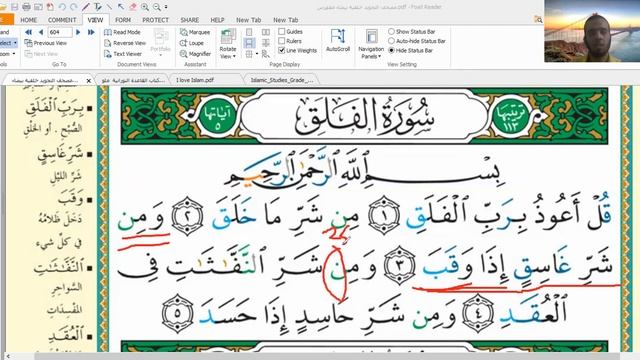Image resolution: width=640 pixels, height=360 pixels.
Task: Select the Arrow drawing tool icon
Action: tap(121, 7)
